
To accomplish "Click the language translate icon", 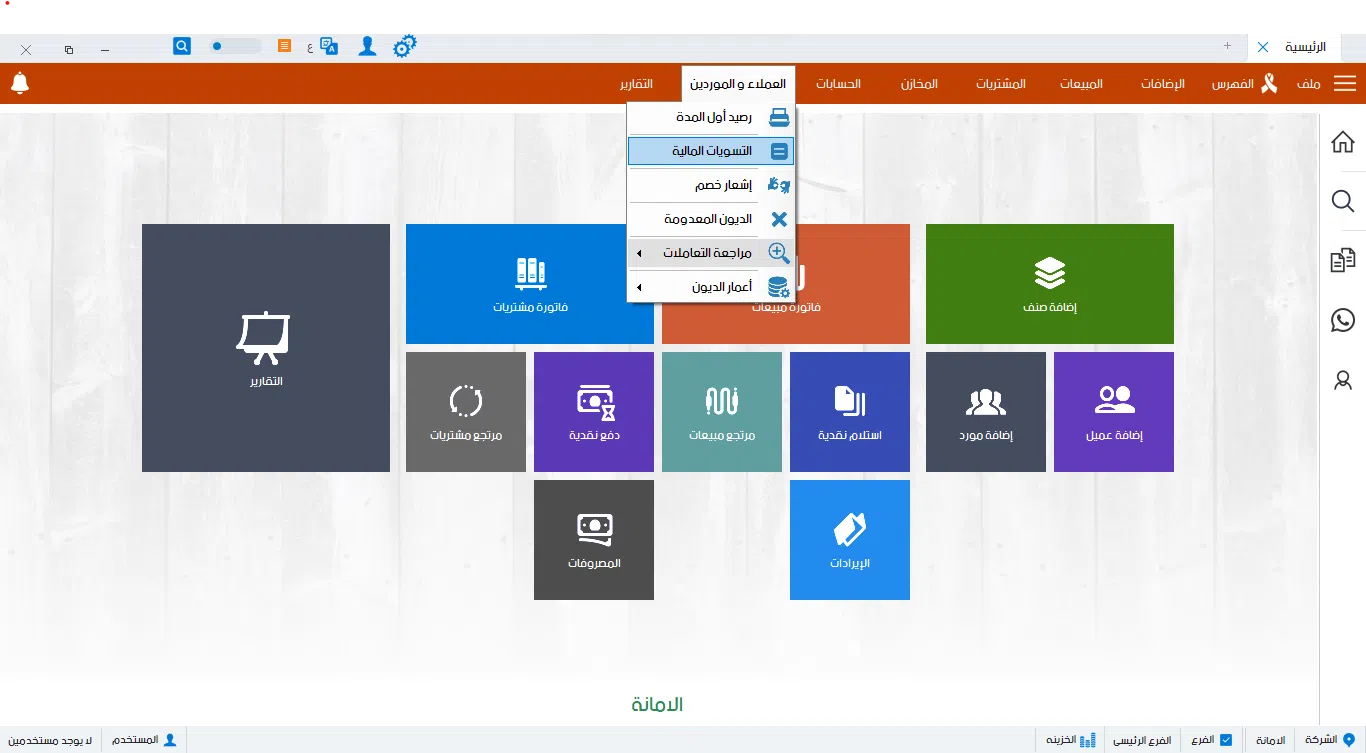I will tap(329, 46).
